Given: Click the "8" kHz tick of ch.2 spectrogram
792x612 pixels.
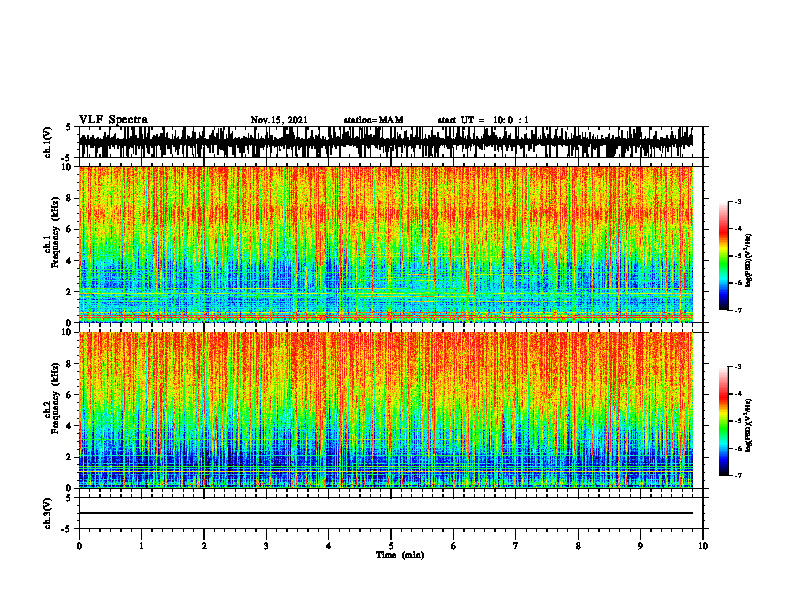Looking at the screenshot, I should 69,364.
